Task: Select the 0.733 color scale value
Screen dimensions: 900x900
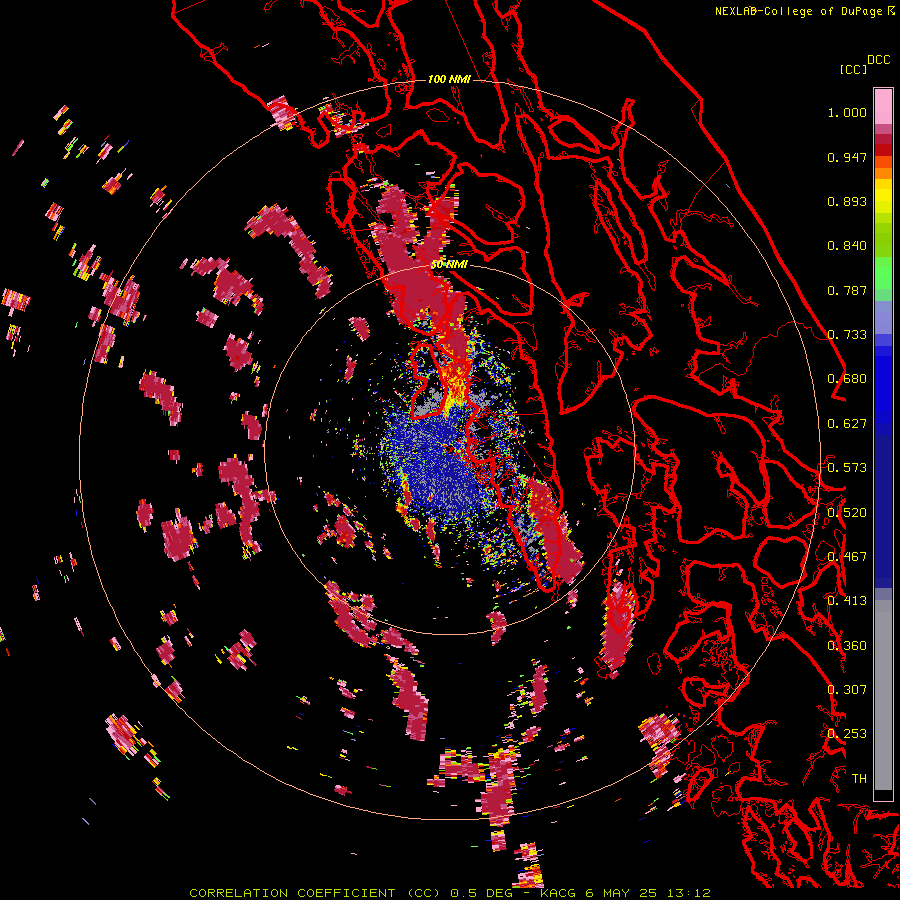Action: pyautogui.click(x=847, y=335)
